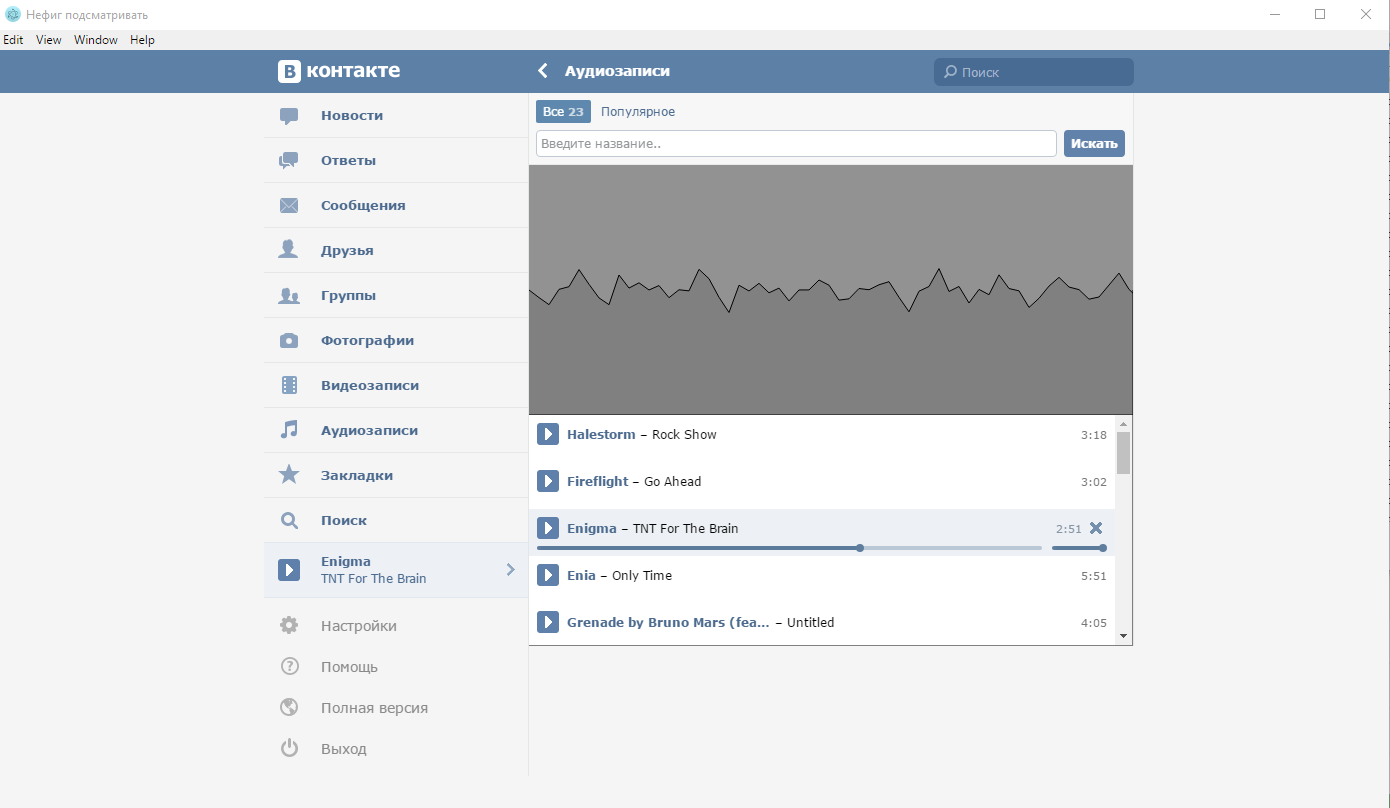Open the View menu
The height and width of the screenshot is (808, 1390).
point(49,40)
